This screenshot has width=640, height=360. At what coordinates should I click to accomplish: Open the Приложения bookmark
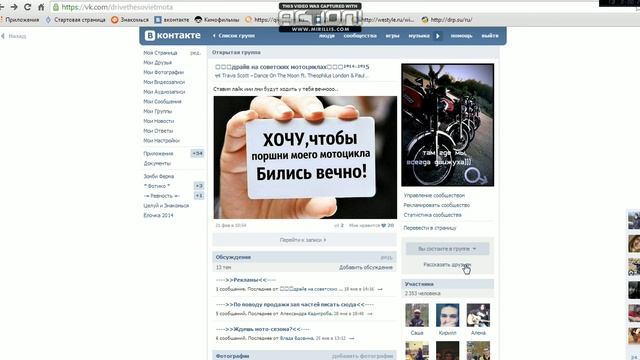tap(20, 20)
